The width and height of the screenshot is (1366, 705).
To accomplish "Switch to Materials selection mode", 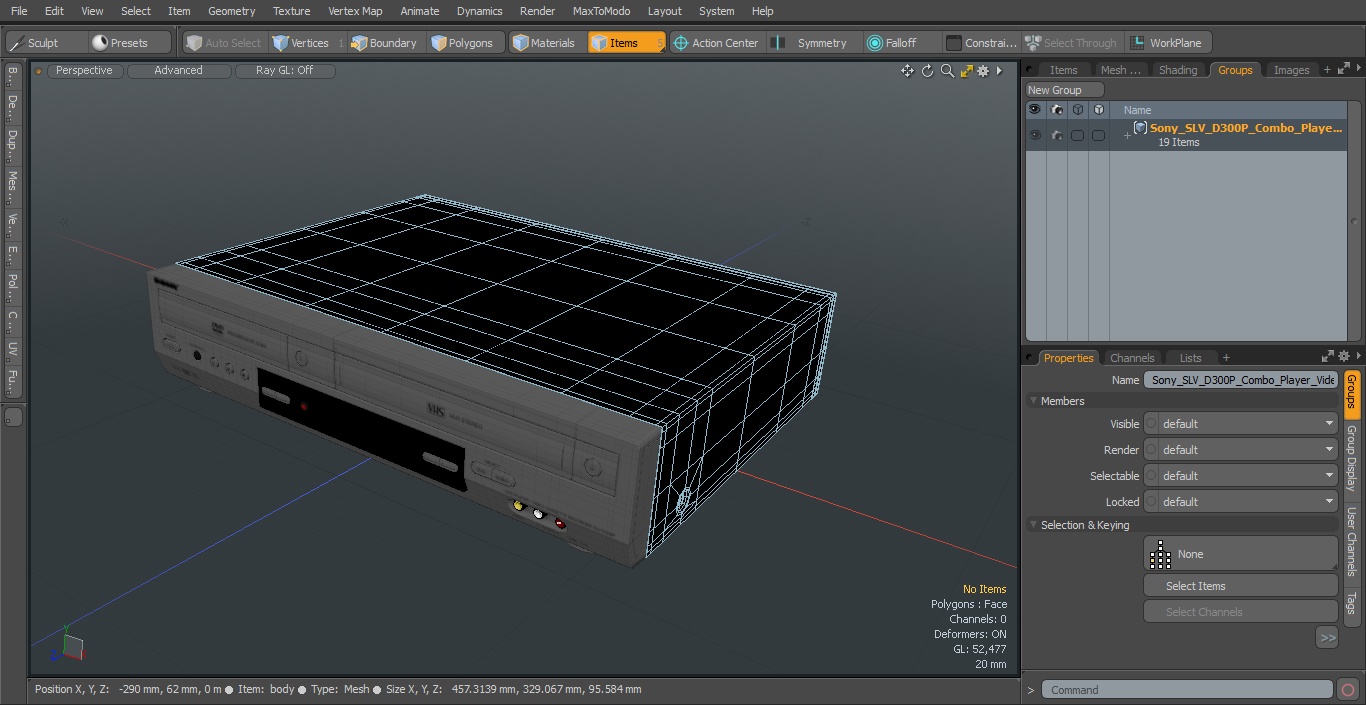I will point(544,43).
